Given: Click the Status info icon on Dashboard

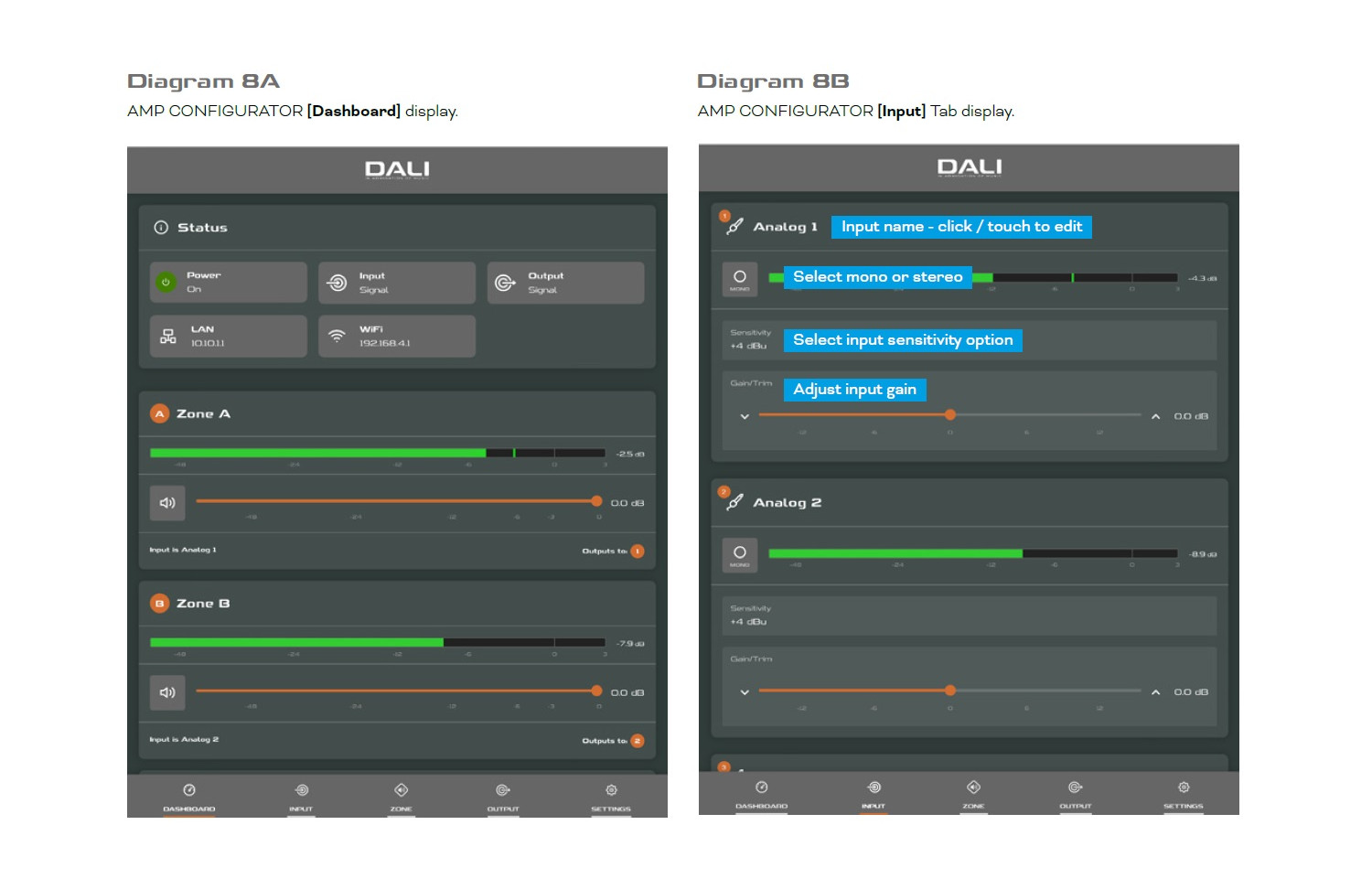Looking at the screenshot, I should [x=161, y=228].
